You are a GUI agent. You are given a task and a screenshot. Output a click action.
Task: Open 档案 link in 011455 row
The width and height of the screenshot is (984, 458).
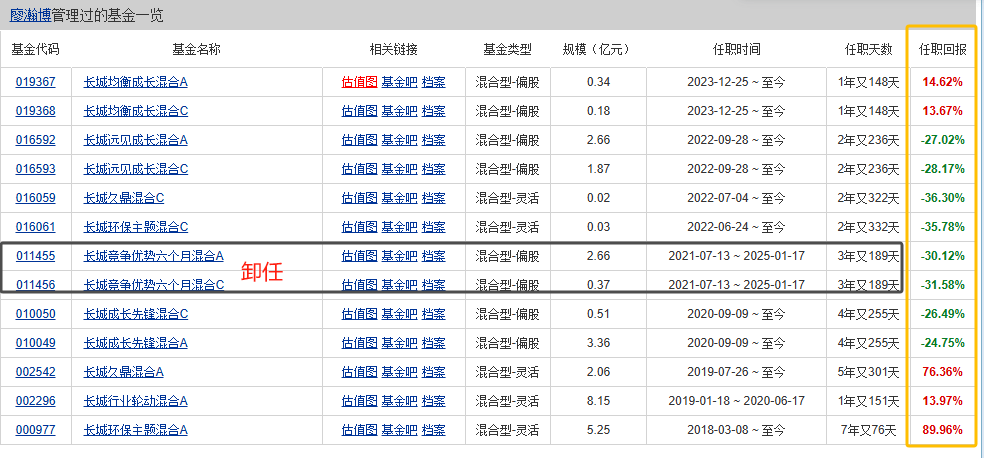pyautogui.click(x=434, y=256)
